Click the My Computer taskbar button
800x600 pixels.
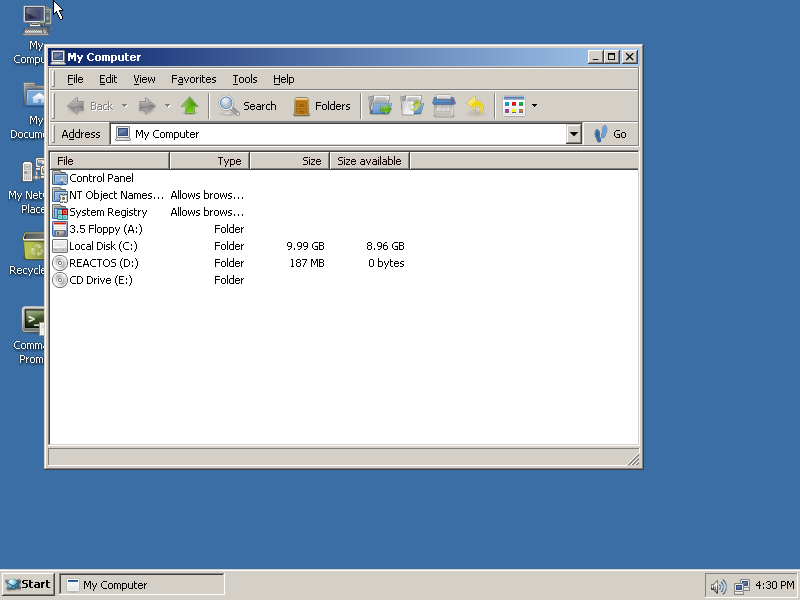tap(142, 585)
